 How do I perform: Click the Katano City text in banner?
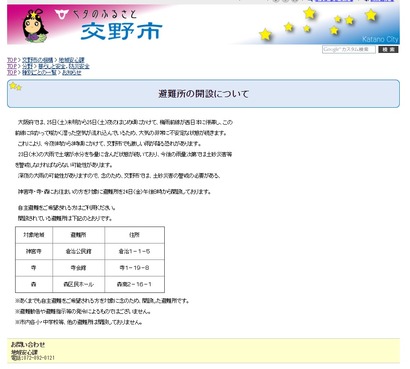coord(380,39)
